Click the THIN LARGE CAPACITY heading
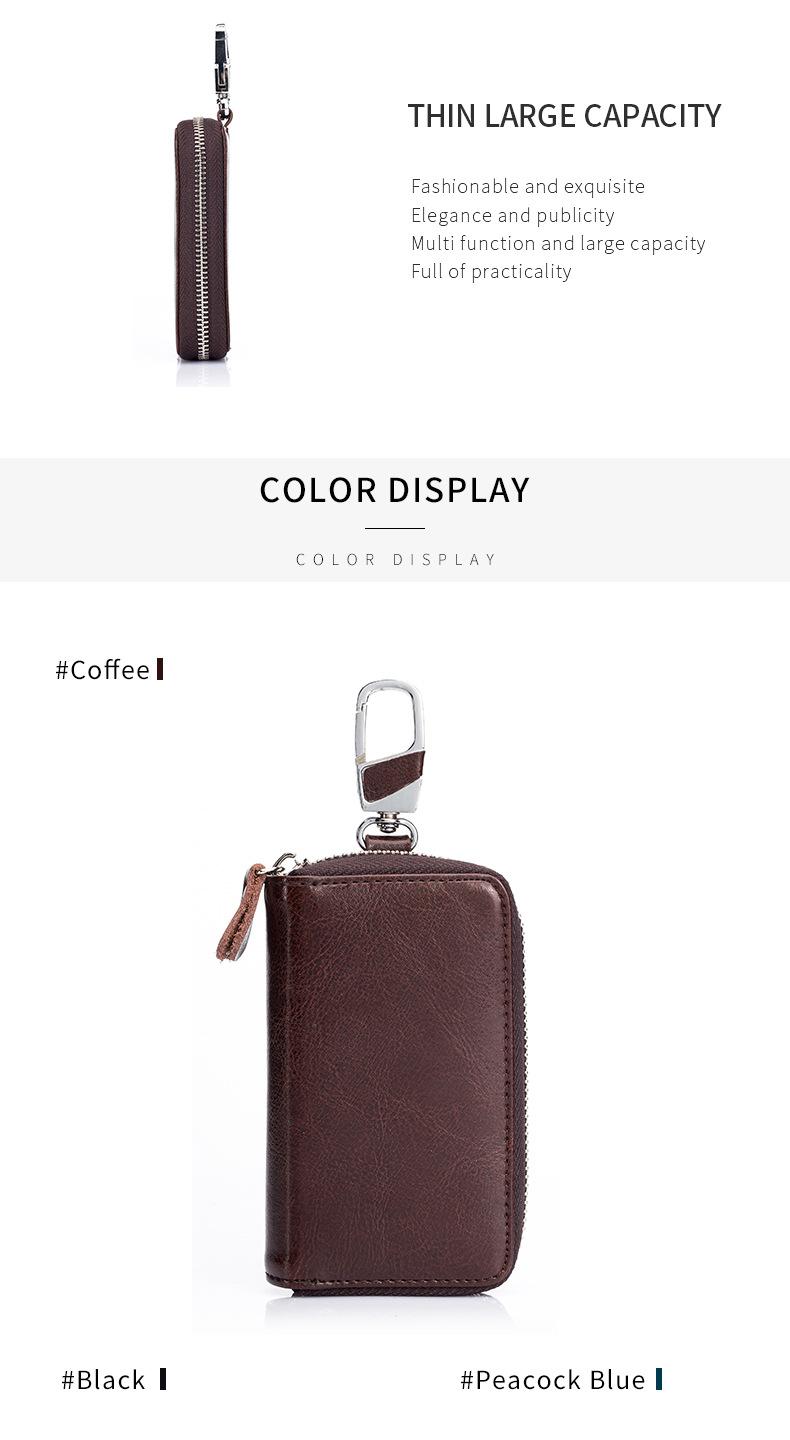 point(564,116)
